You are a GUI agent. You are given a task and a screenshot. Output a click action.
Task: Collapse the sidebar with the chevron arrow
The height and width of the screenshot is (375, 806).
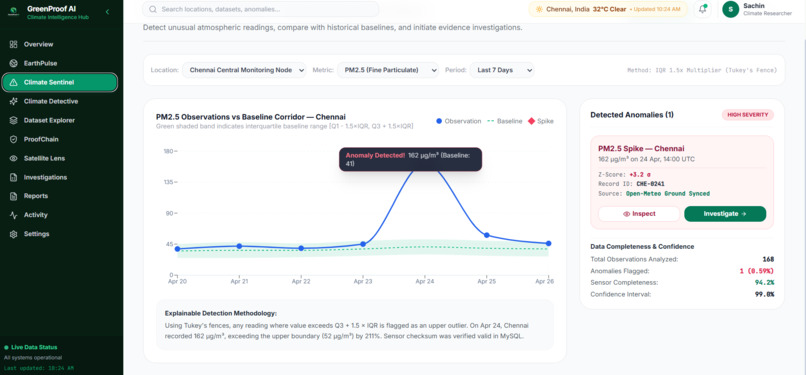point(107,12)
